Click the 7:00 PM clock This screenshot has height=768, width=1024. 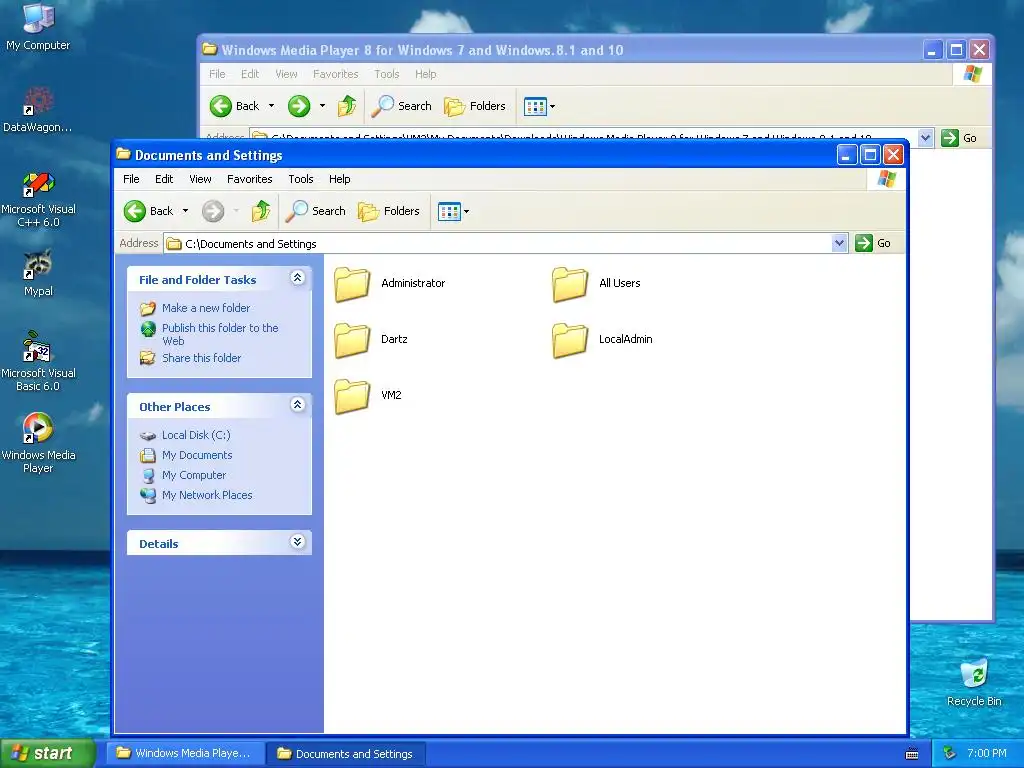click(987, 754)
